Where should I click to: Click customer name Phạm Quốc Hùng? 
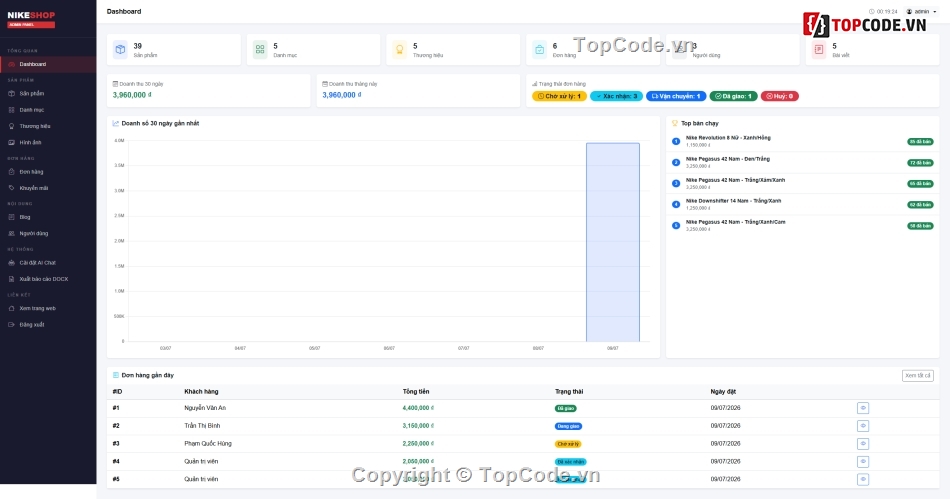[x=208, y=444]
